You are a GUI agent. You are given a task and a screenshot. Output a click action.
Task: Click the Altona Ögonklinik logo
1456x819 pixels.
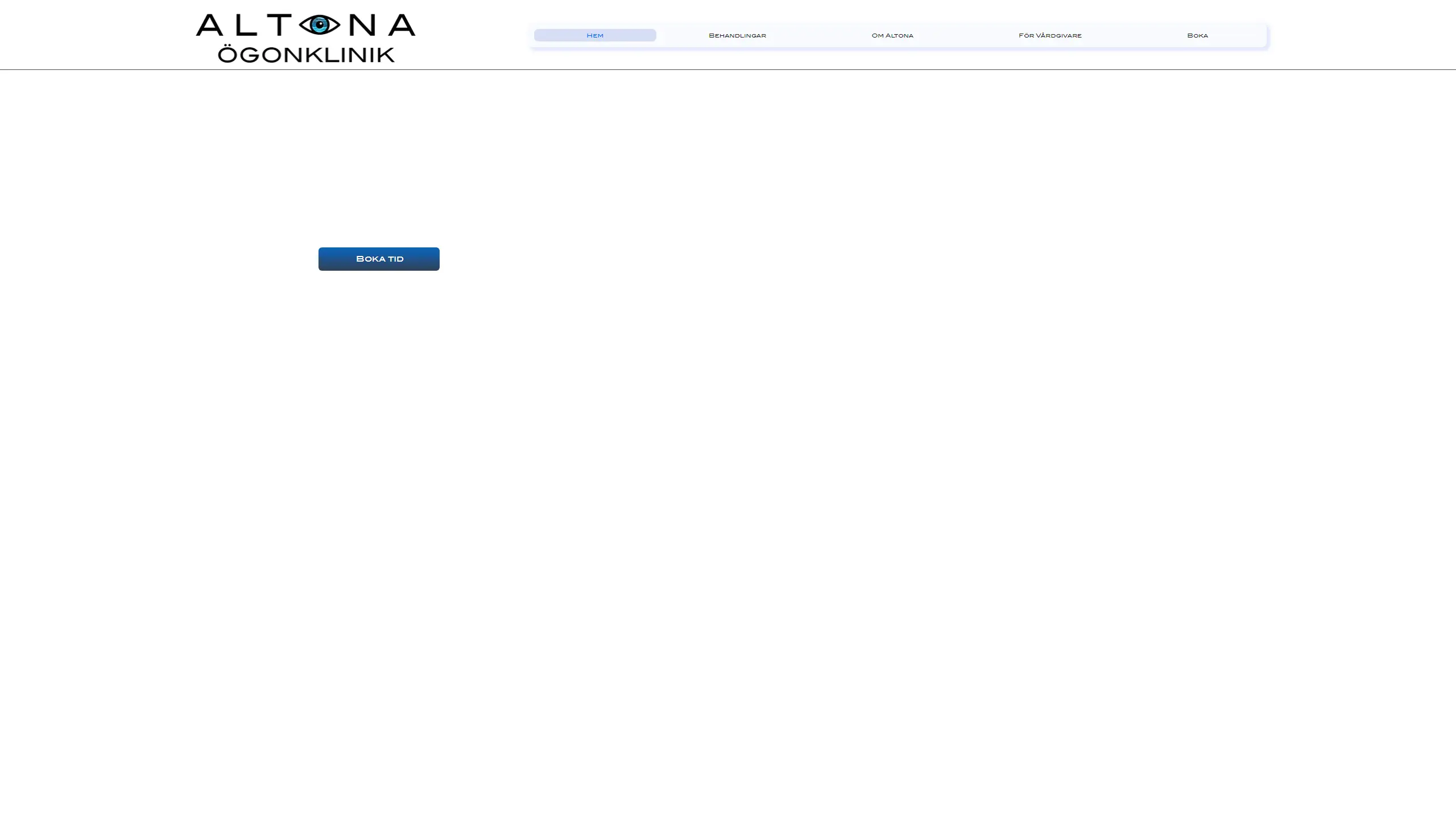click(x=305, y=38)
